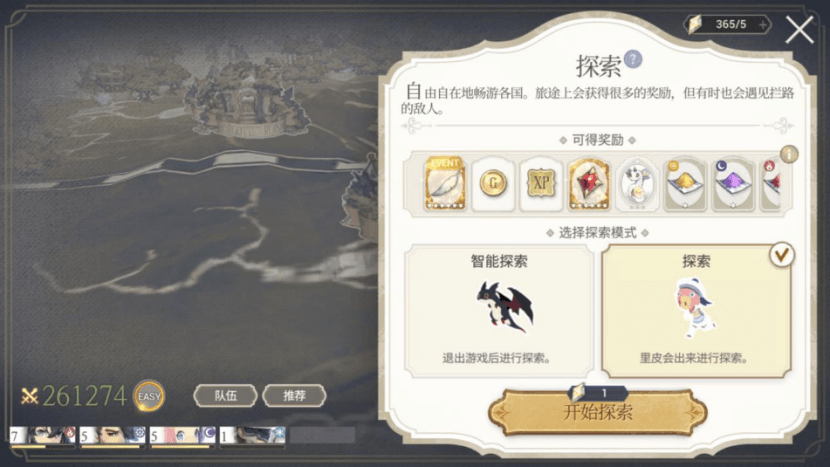
Task: Choose the 探索 mode card with Ripi
Action: pos(697,310)
